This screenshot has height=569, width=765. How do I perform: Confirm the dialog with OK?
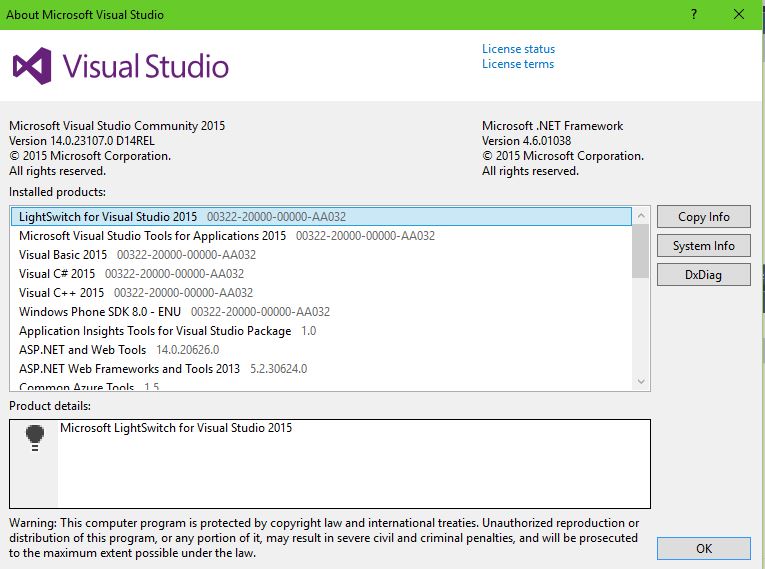[704, 549]
